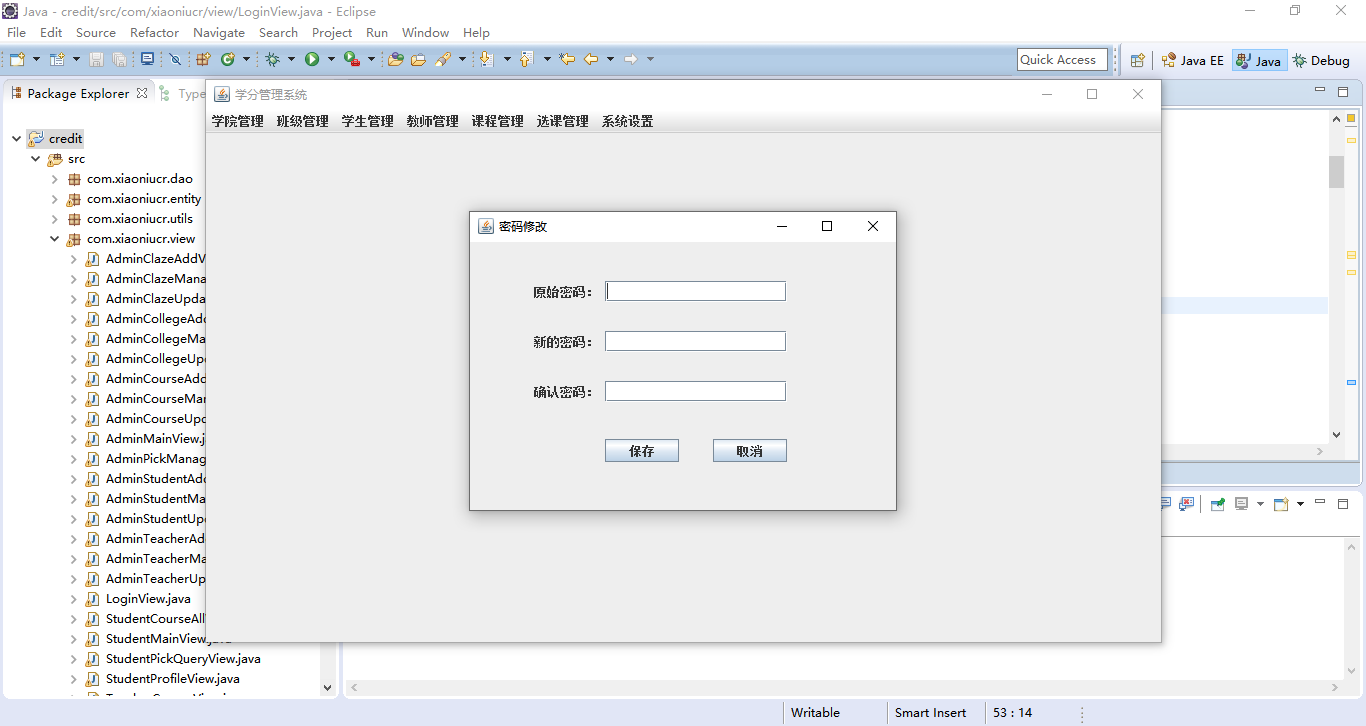Focus the 确认密码 input field
The image size is (1366, 726).
(x=695, y=391)
